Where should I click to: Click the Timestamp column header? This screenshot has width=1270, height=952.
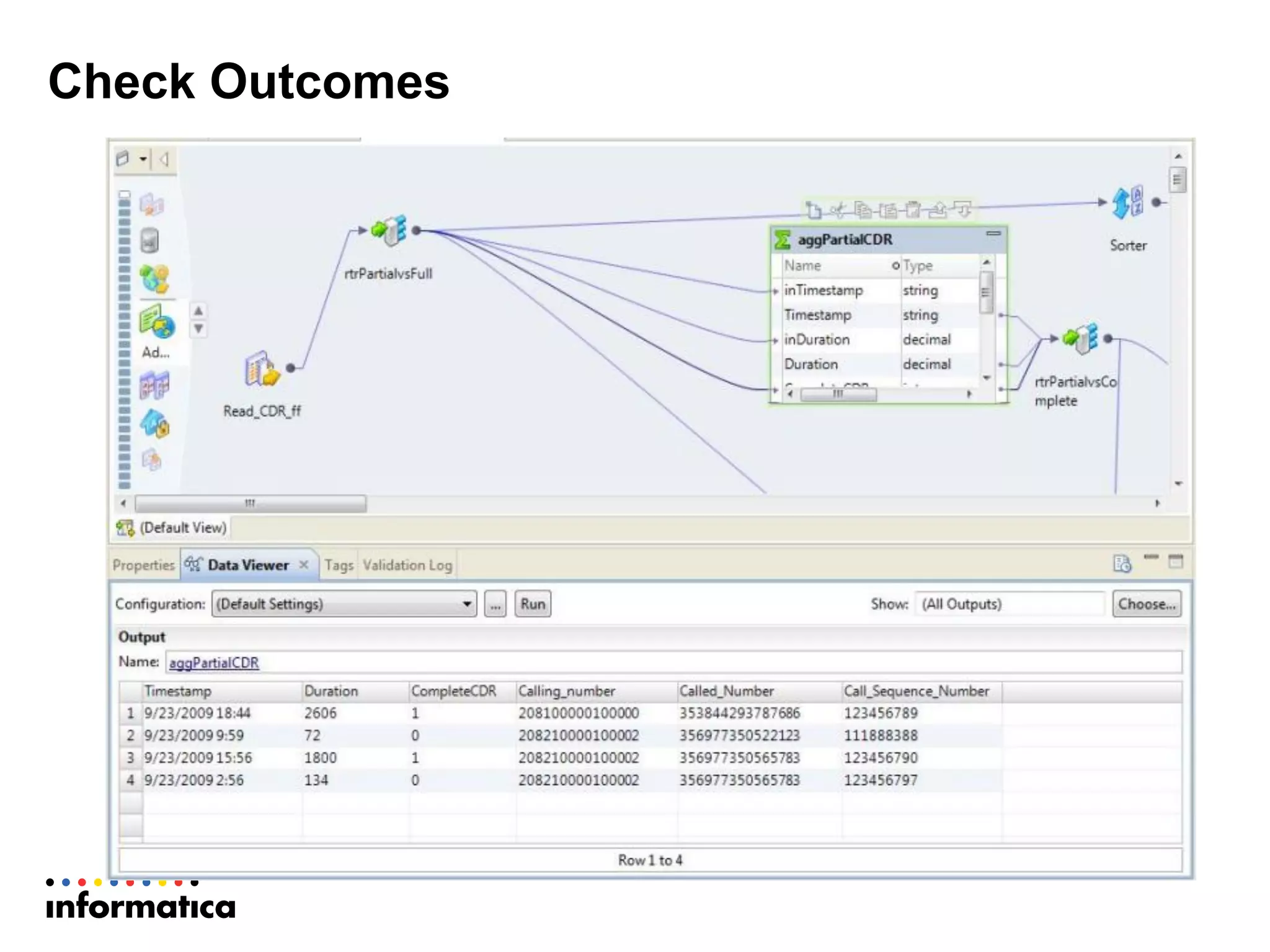(x=223, y=691)
